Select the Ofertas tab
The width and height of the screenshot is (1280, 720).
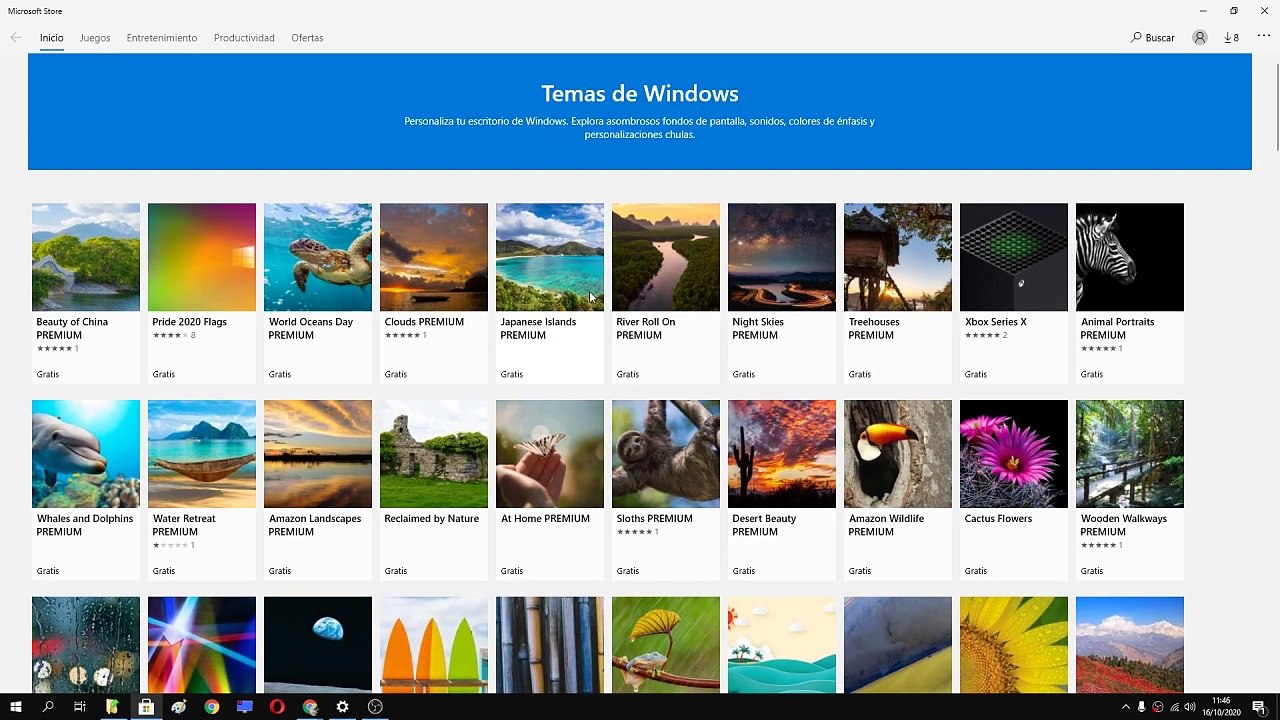307,38
